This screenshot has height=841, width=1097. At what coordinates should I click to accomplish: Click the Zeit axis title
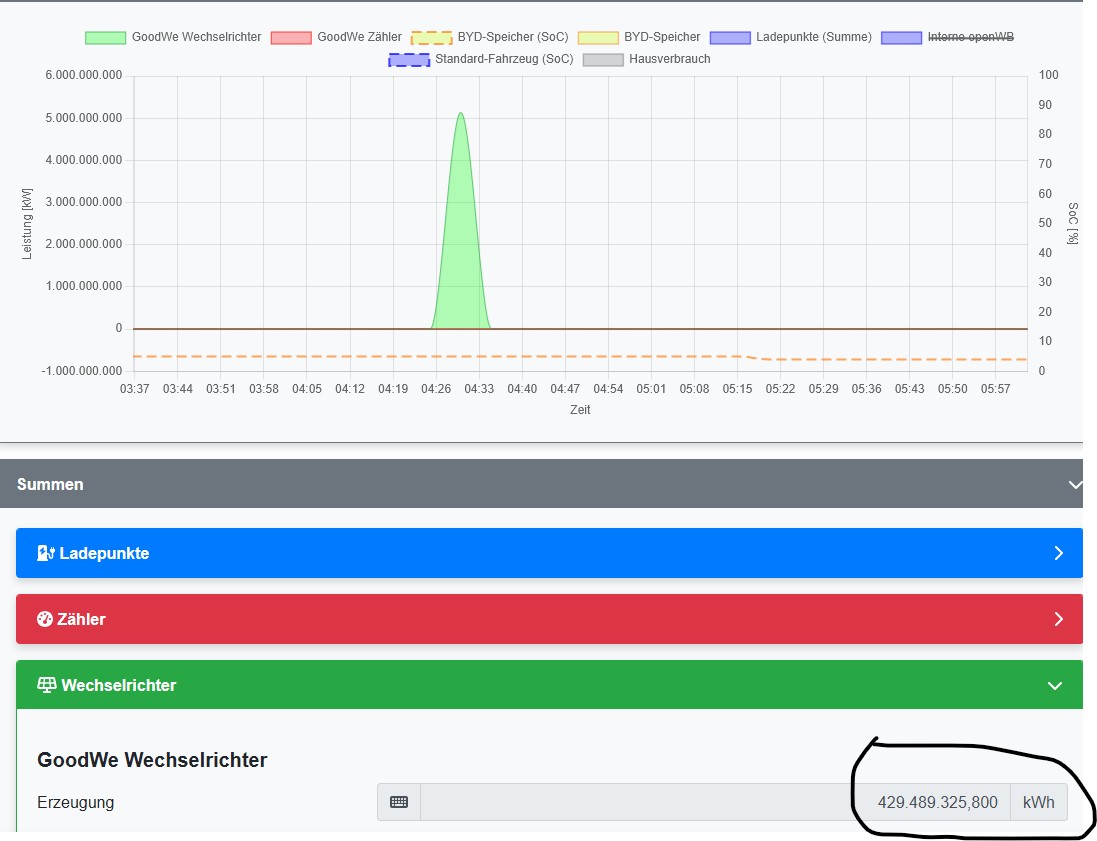coord(580,410)
